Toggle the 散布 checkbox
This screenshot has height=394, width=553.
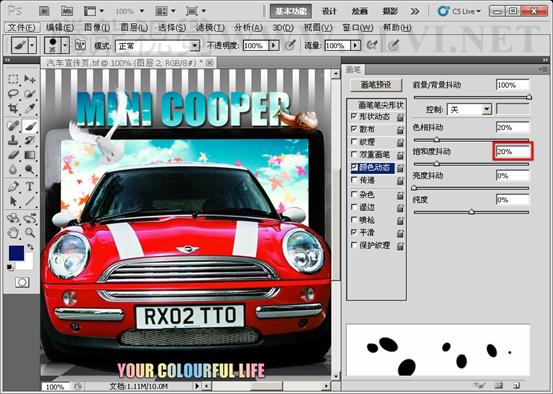[354, 129]
